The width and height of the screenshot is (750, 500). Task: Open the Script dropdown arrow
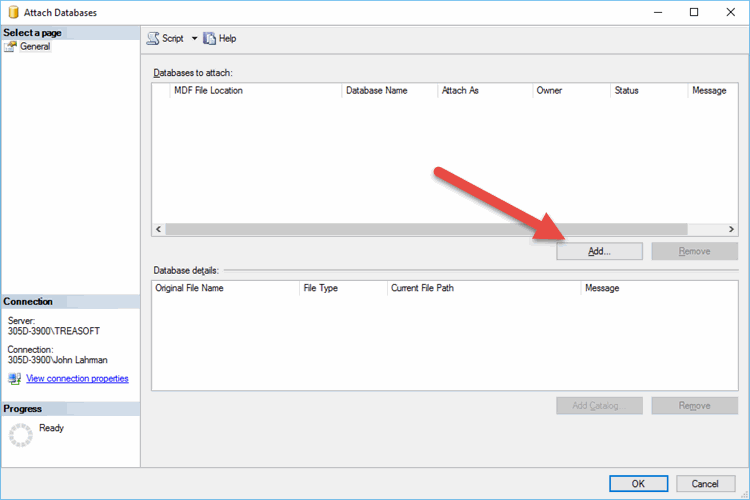point(194,38)
